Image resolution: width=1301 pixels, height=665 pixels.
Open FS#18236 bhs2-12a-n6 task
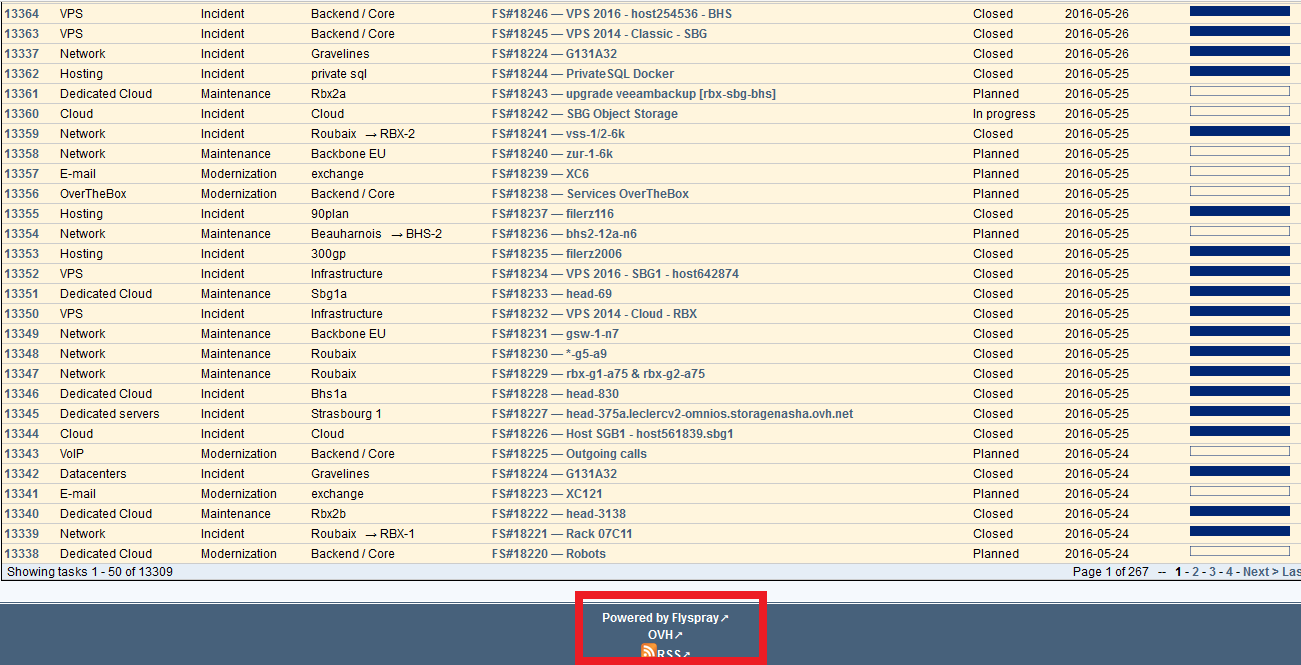pos(564,234)
